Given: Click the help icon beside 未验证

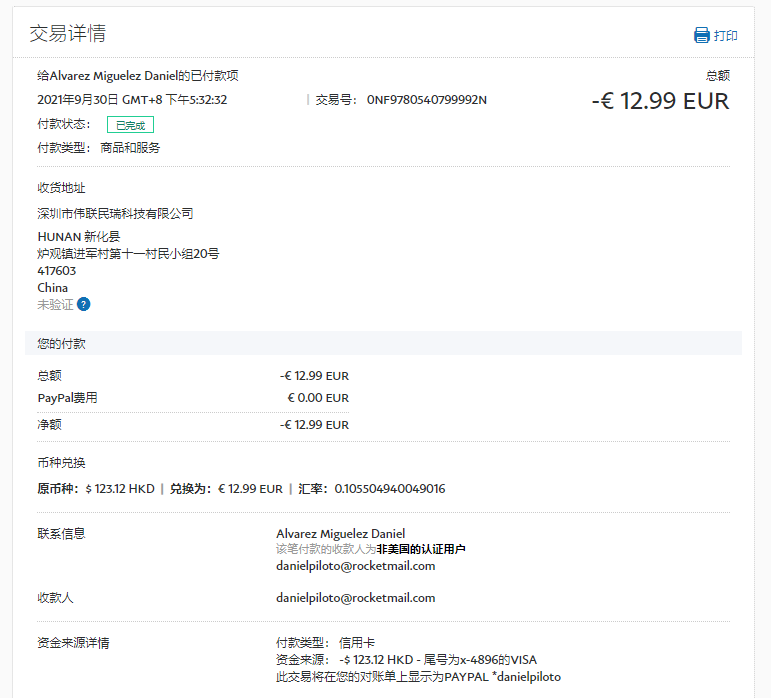Looking at the screenshot, I should pyautogui.click(x=84, y=304).
